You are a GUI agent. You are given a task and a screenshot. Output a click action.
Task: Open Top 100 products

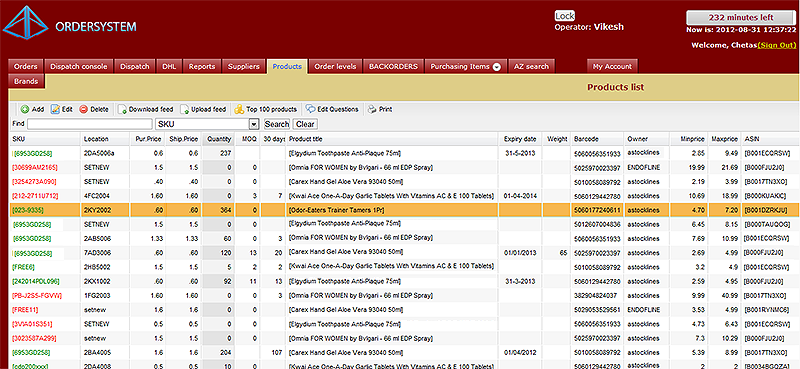tap(265, 109)
